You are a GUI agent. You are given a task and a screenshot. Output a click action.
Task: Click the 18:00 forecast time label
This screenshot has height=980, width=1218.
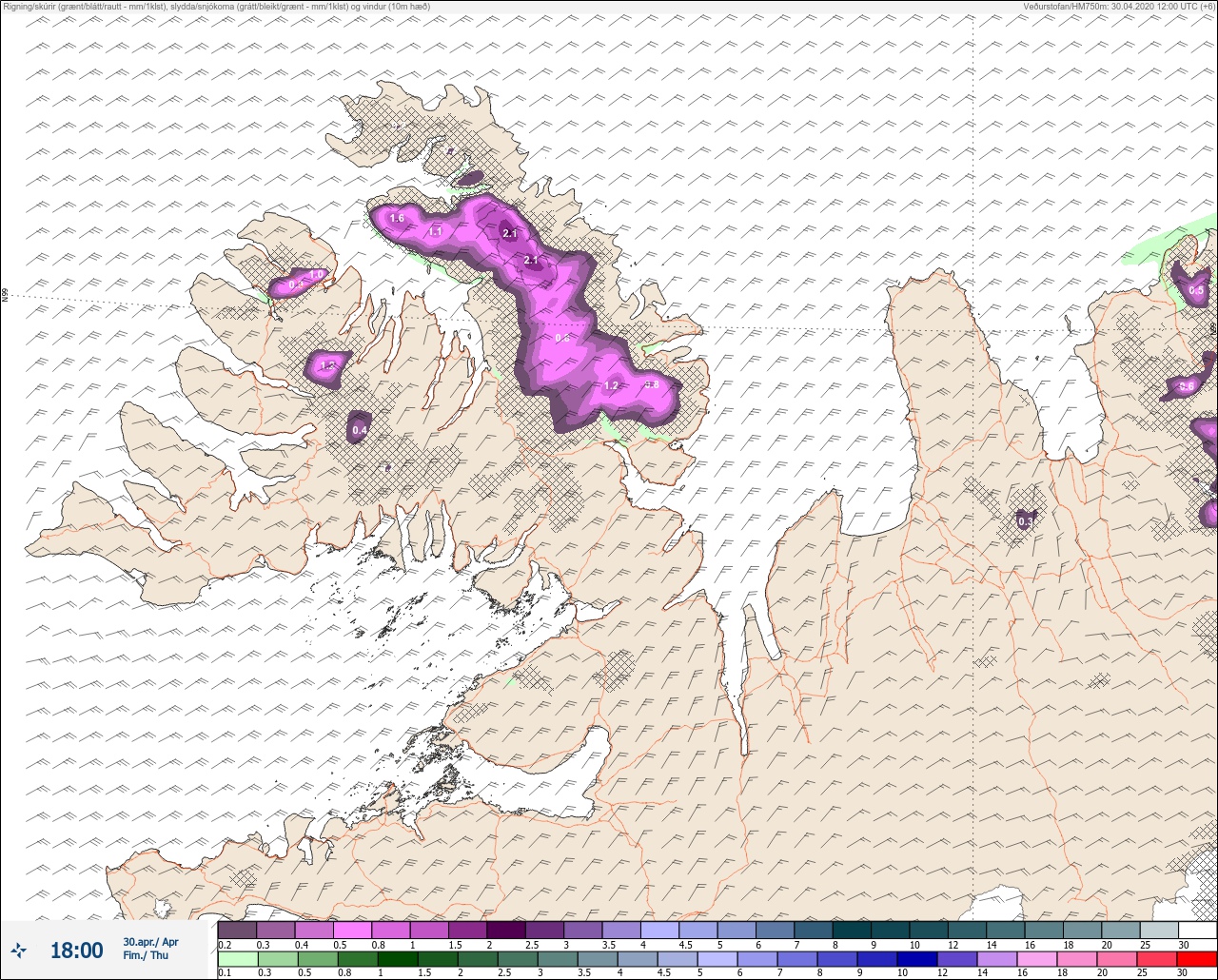[76, 950]
